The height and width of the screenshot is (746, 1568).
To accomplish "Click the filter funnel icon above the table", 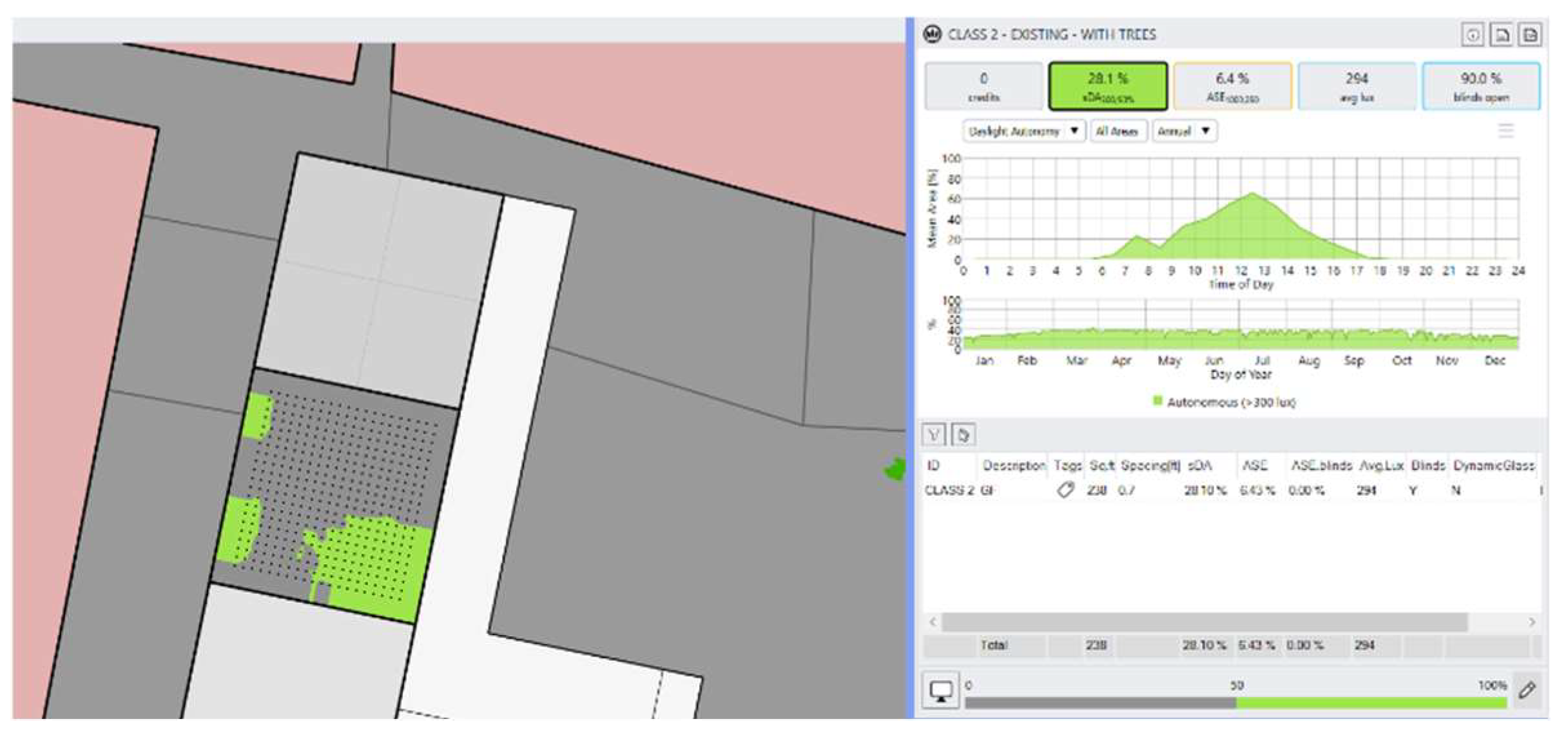I will click(934, 435).
